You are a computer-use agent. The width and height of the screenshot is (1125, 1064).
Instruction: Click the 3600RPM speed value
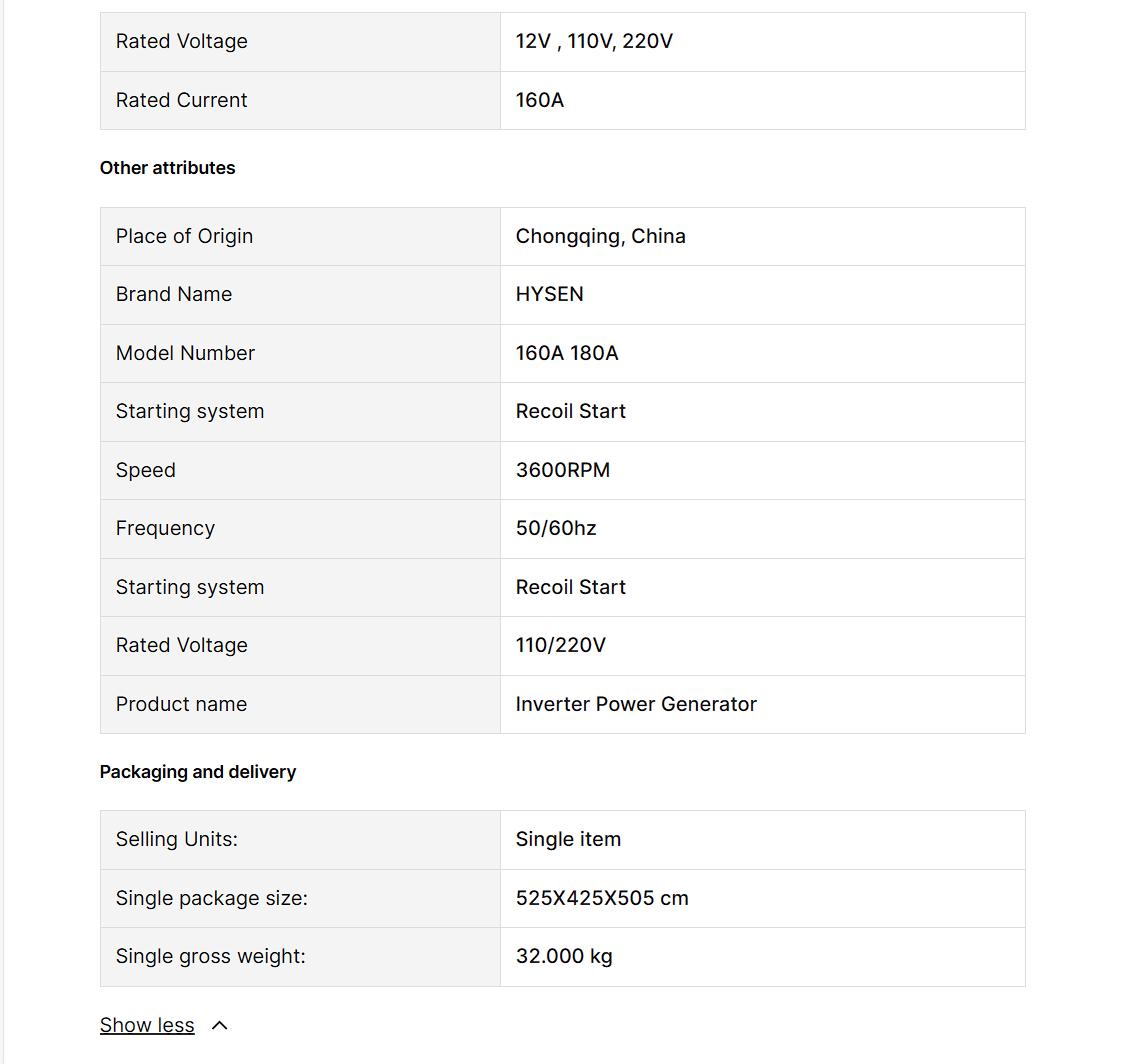click(x=562, y=470)
